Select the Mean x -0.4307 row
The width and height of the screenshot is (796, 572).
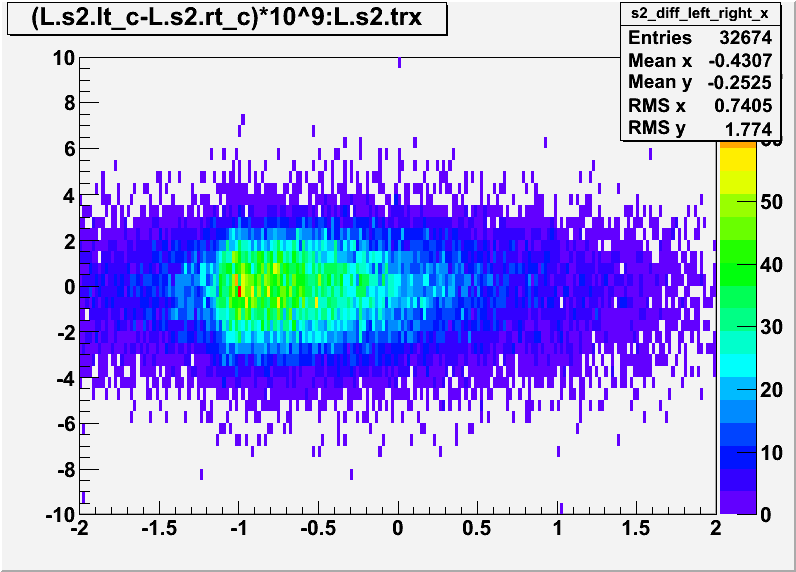click(x=700, y=60)
